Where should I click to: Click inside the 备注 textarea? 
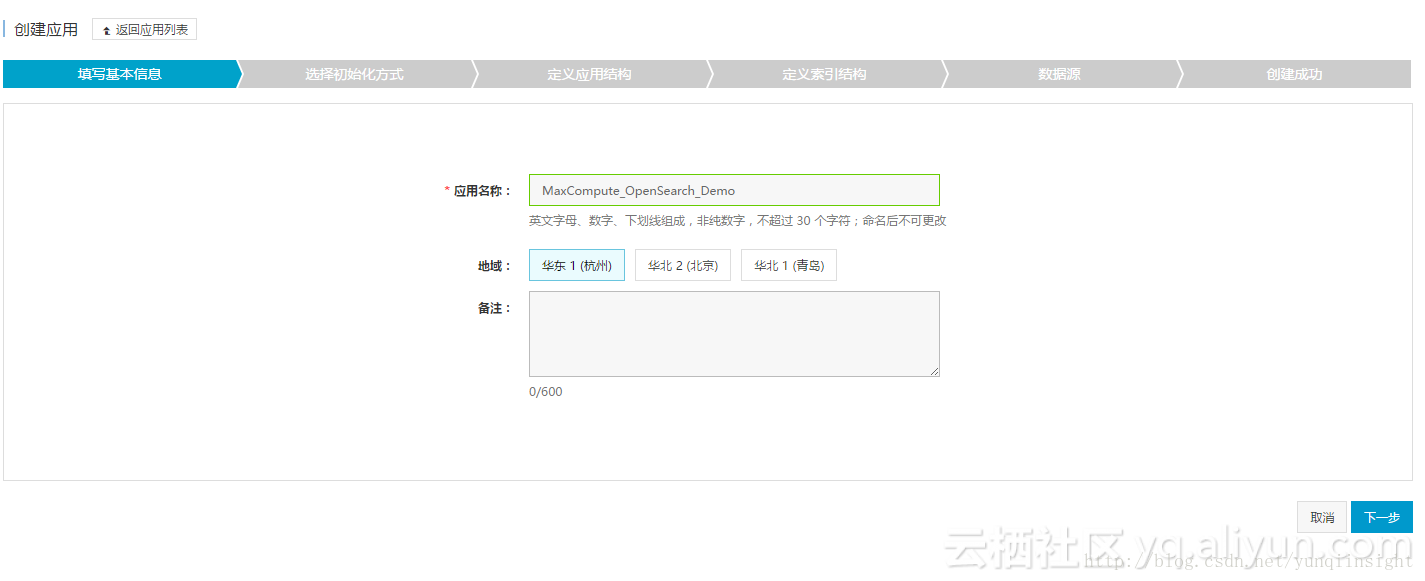tap(734, 334)
